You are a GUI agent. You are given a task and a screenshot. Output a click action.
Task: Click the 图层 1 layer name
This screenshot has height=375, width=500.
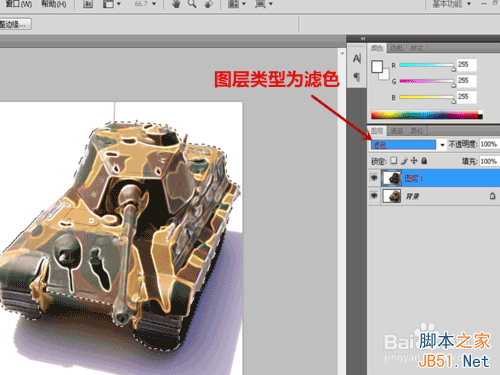coord(414,179)
